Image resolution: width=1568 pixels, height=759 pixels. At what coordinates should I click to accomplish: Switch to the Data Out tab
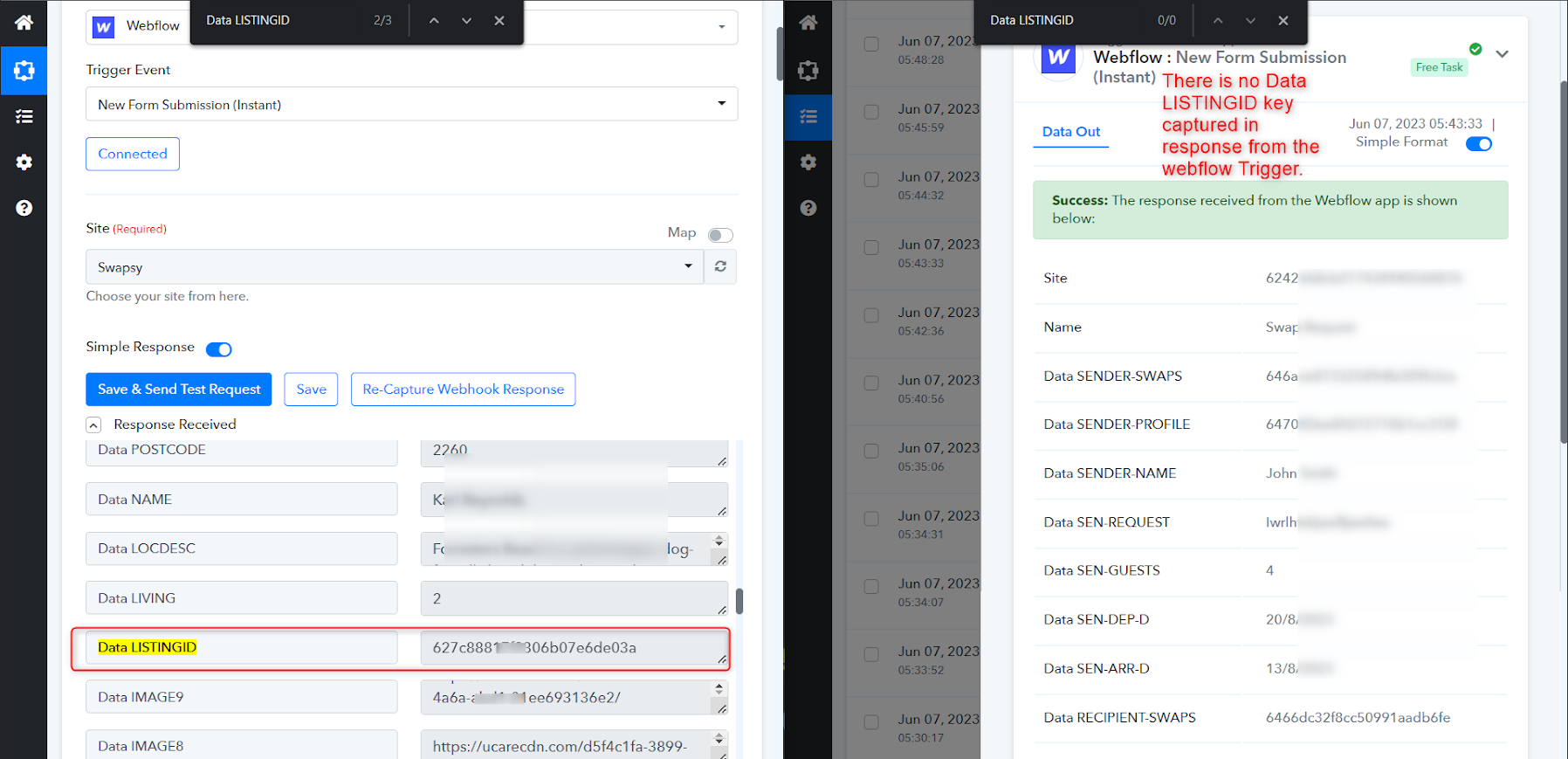point(1071,132)
